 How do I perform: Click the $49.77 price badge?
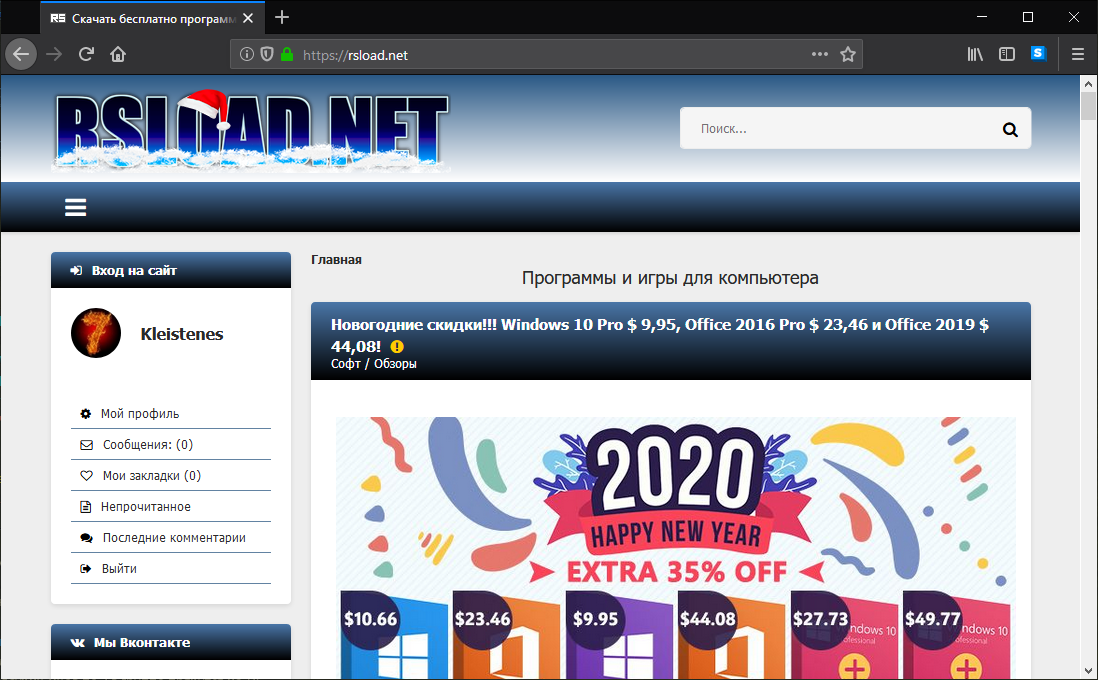[x=933, y=619]
